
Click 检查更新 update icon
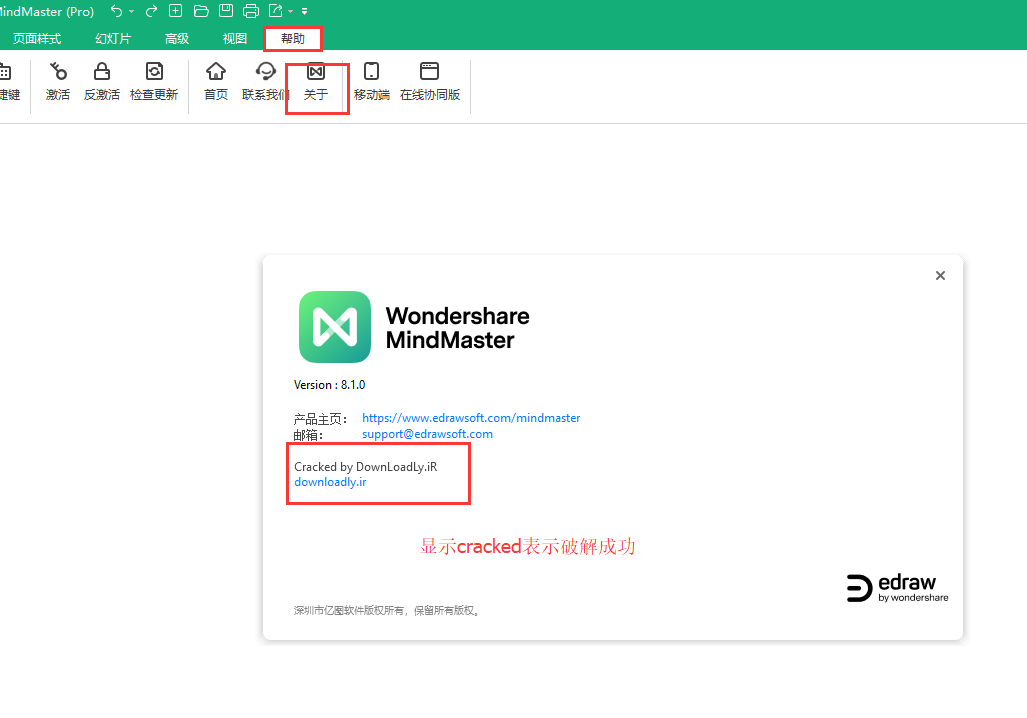tap(154, 81)
